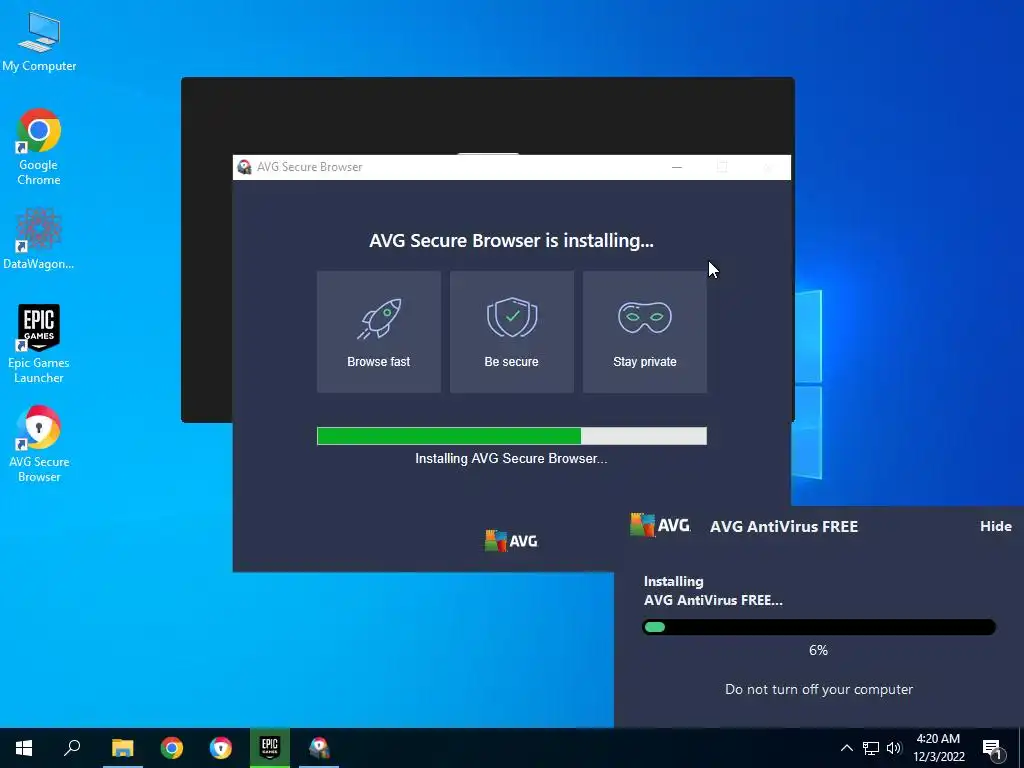This screenshot has height=768, width=1024.
Task: Click 'AVG AntiVirus FREE' popup title
Action: click(x=784, y=526)
